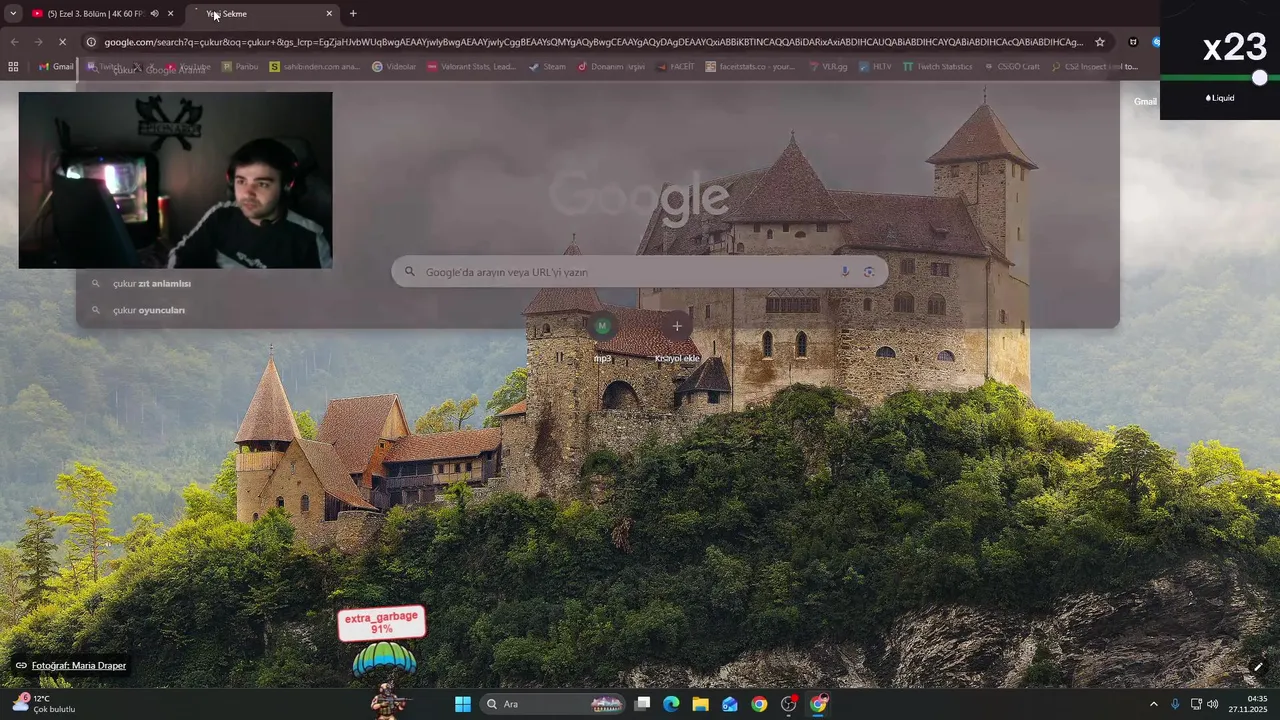Open a new tab with plus button

click(x=353, y=14)
